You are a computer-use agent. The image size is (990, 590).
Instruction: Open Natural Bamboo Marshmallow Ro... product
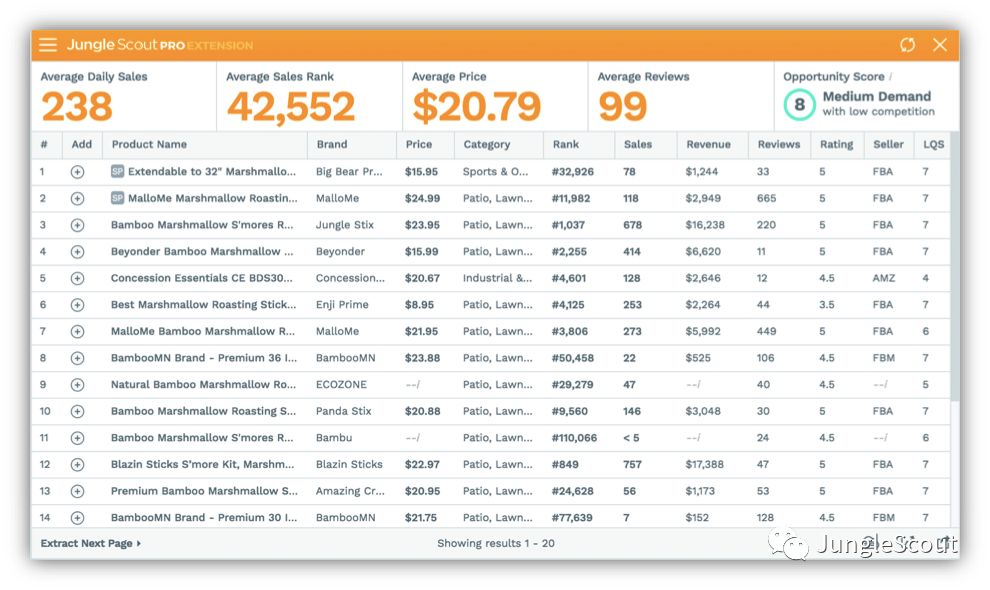coord(203,384)
